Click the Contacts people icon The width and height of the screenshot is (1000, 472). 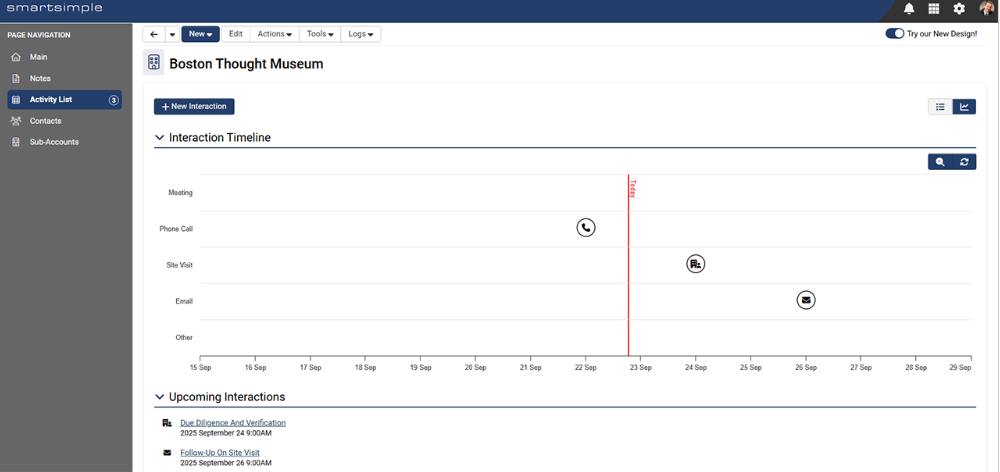[16, 121]
